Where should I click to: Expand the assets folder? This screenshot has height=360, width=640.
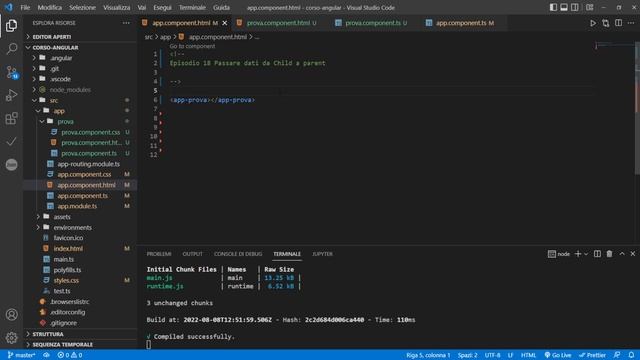[81, 217]
